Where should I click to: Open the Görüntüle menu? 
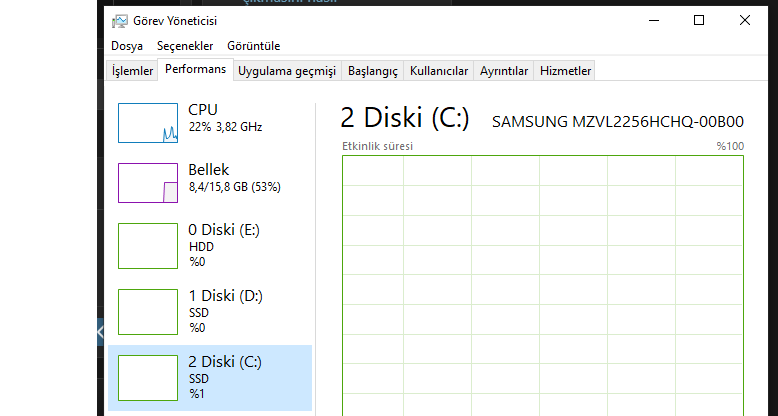pyautogui.click(x=253, y=46)
